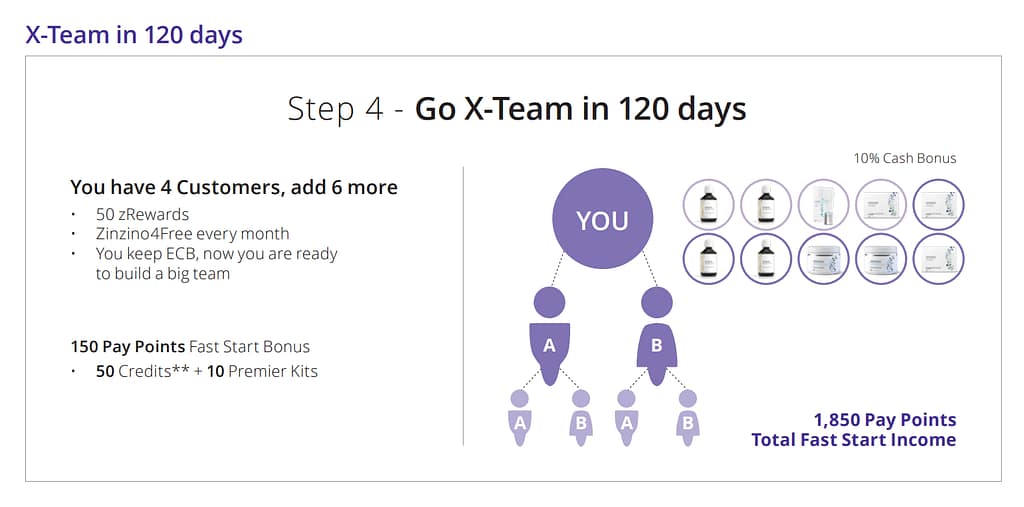Click the Zinzino4Free every month bullet
Viewport: 1024px width, 507px height.
tap(193, 233)
